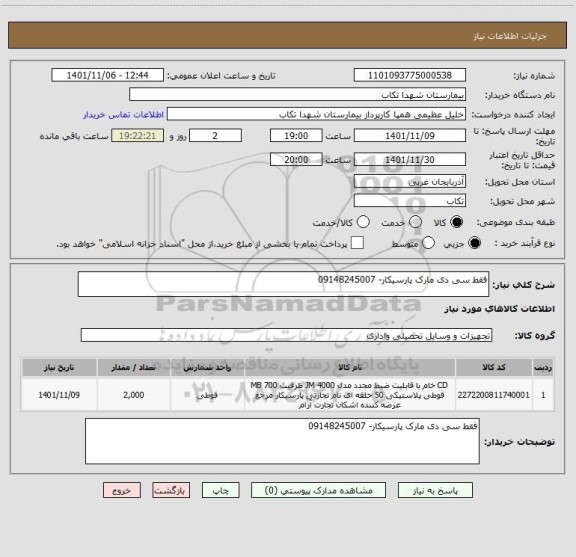This screenshot has width=576, height=557.
Task: Click the announcement date field 1401/11/06 - 12:44
Action: [108, 75]
